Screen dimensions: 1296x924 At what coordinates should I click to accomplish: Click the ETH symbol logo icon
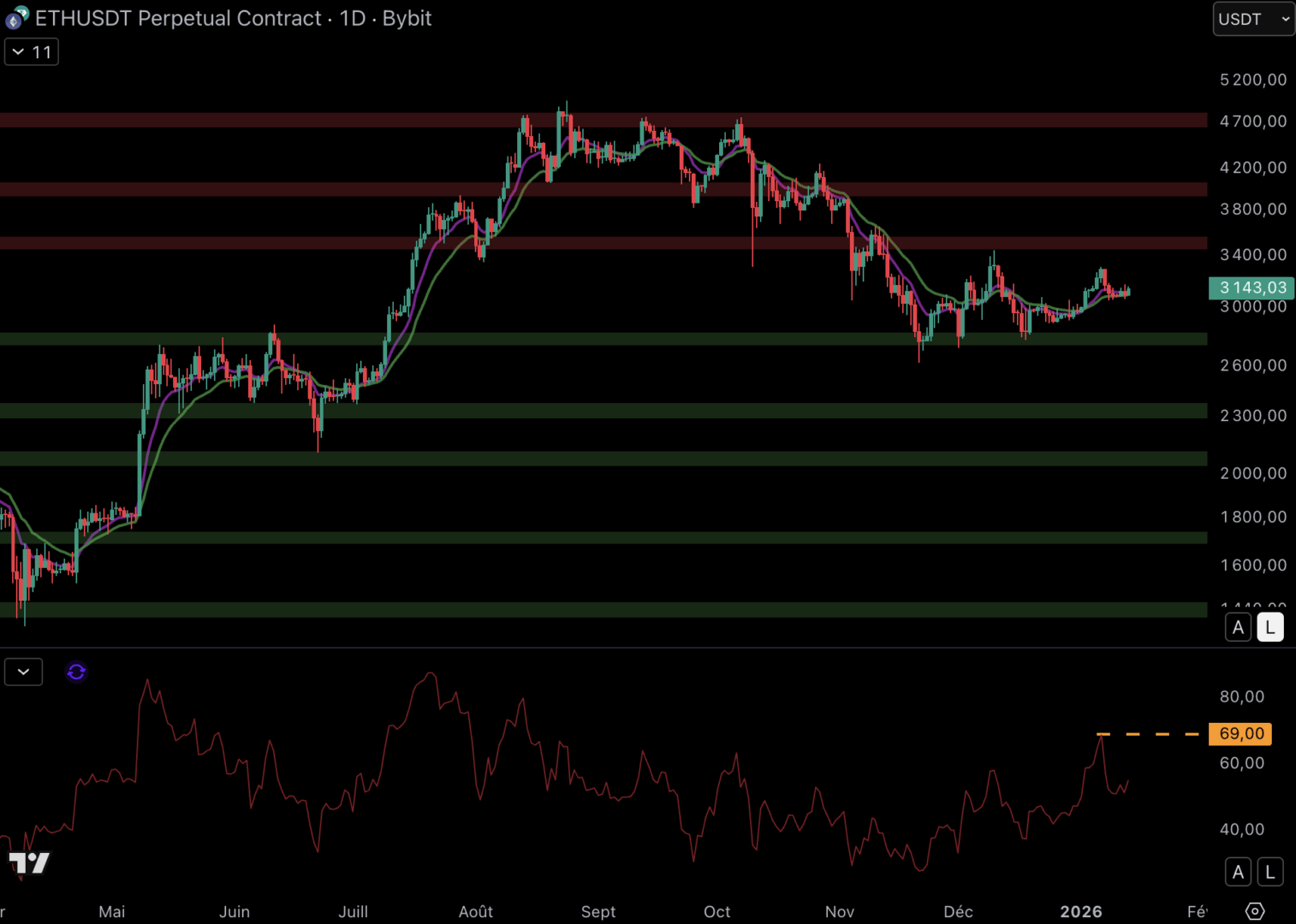click(x=17, y=17)
